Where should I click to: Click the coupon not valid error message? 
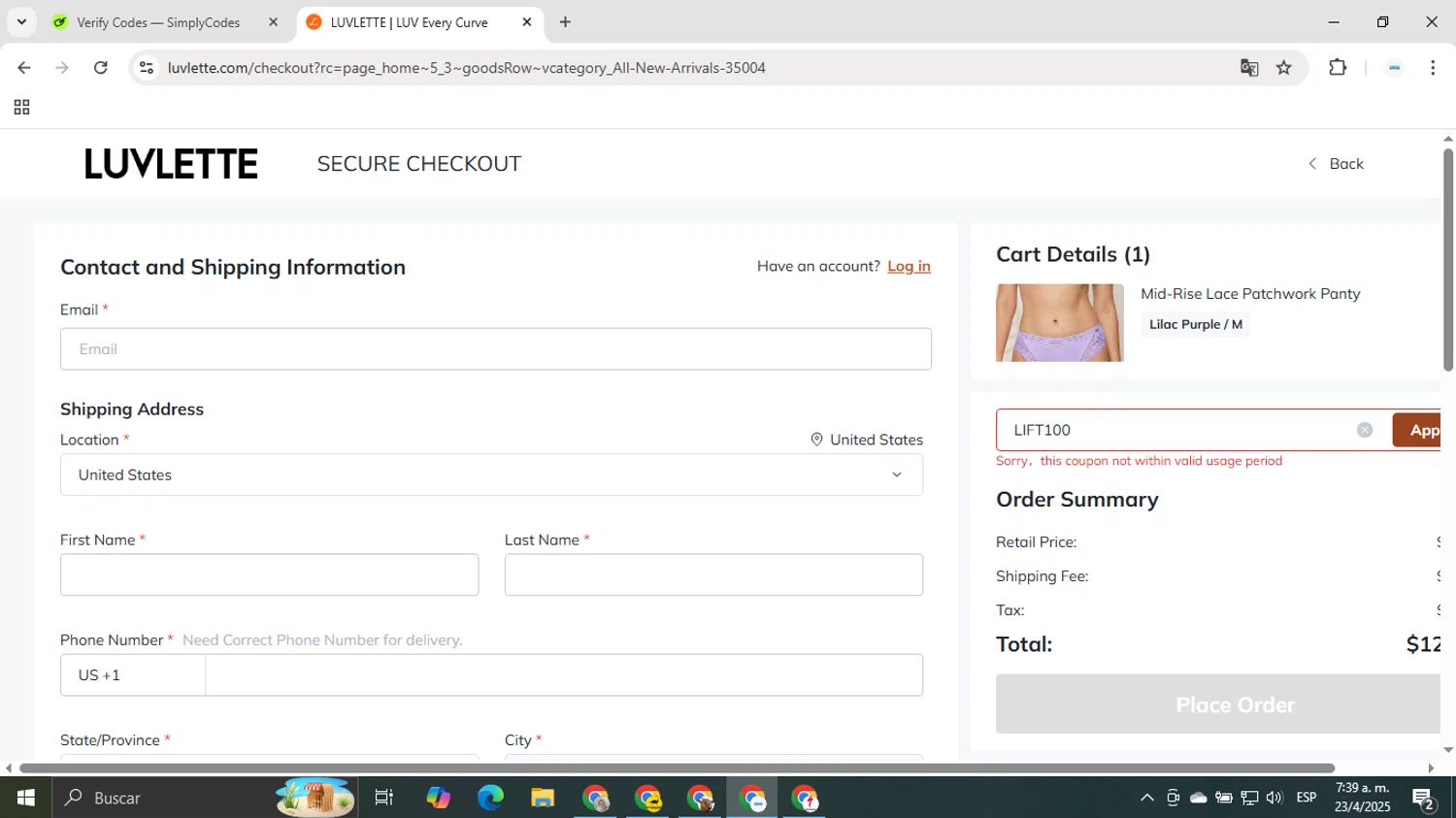1139,461
